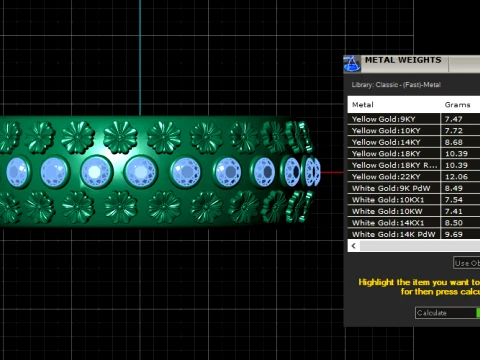Click the scrollbar left arrow in metal list
480x360 pixels.
click(x=354, y=246)
